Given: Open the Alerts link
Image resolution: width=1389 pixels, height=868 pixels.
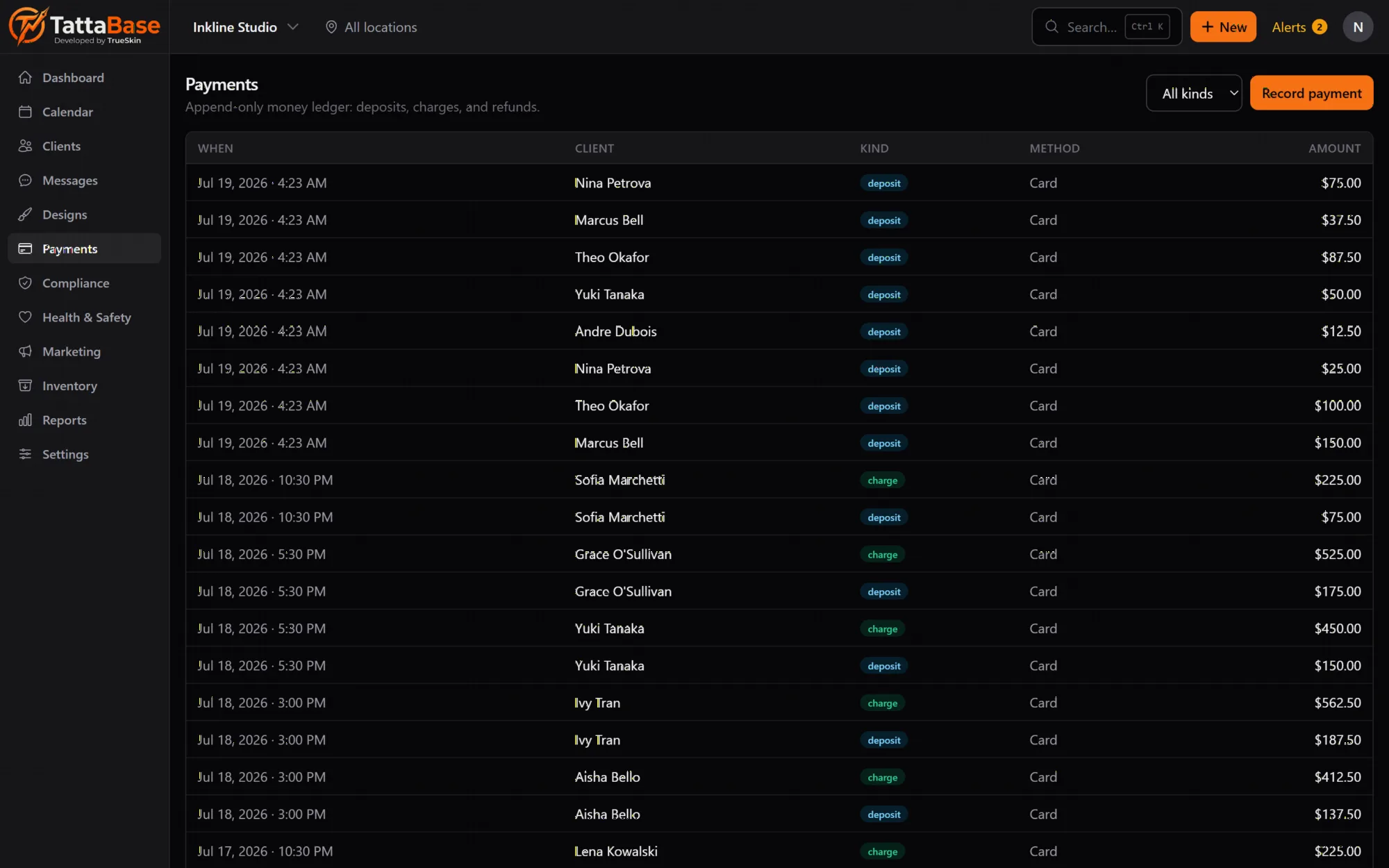Looking at the screenshot, I should pos(1299,27).
